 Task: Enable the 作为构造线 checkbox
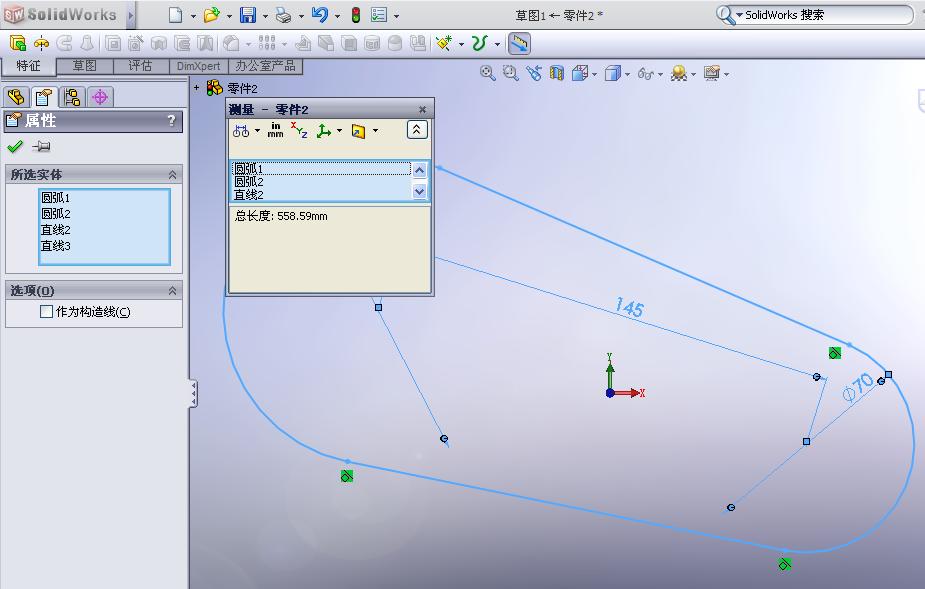coord(47,312)
